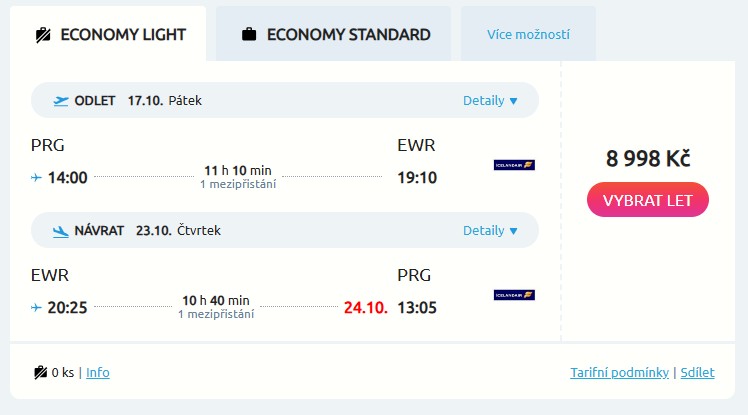Screen dimensions: 748x415
Task: Click the Sdílet share link
Action: point(697,373)
